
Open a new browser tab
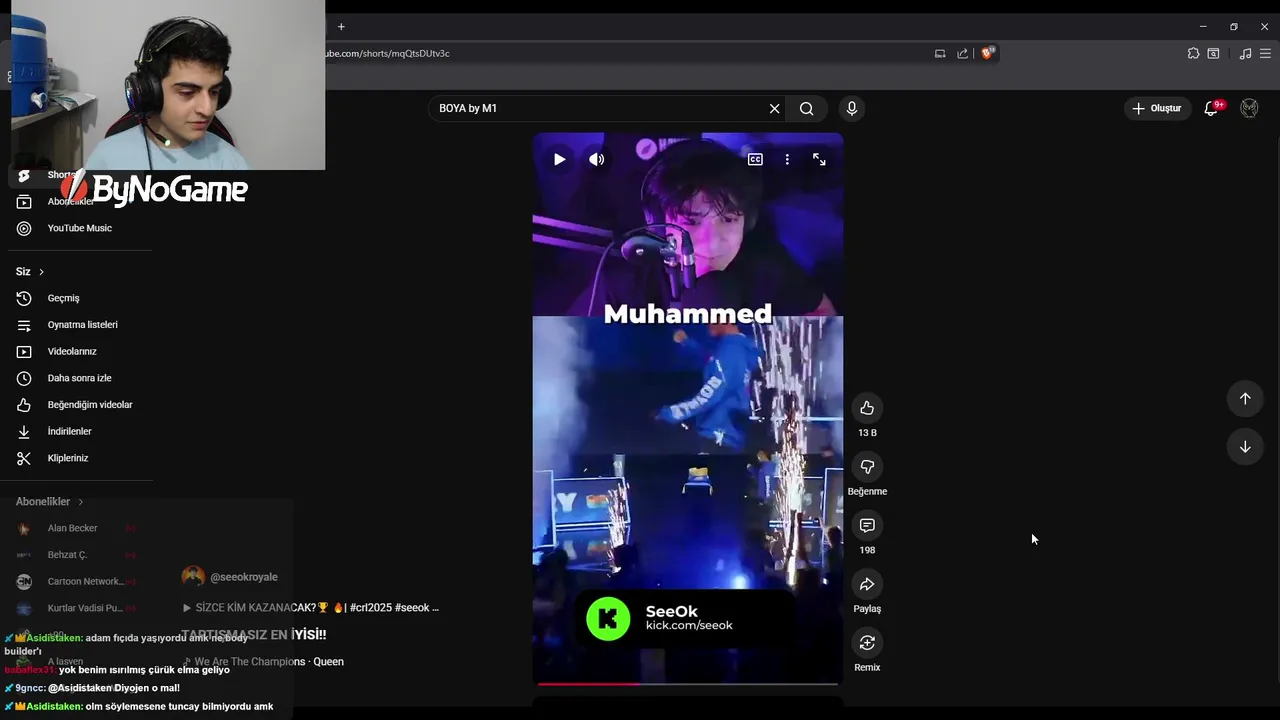[x=341, y=26]
